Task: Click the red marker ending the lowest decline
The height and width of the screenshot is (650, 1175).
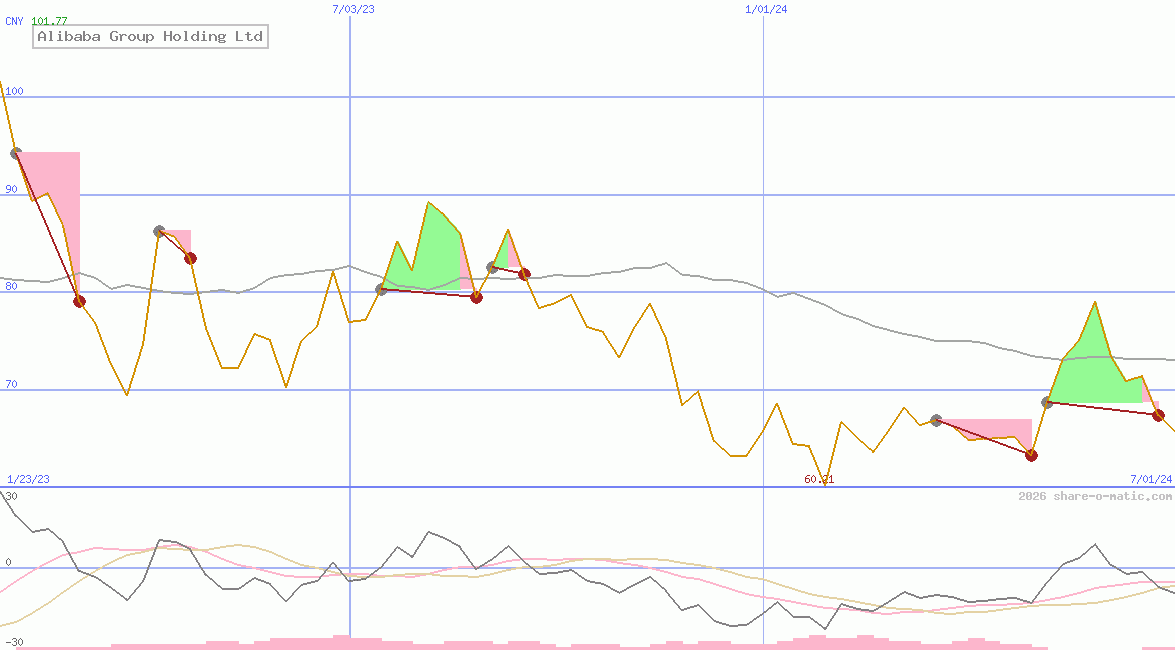Action: (1031, 456)
